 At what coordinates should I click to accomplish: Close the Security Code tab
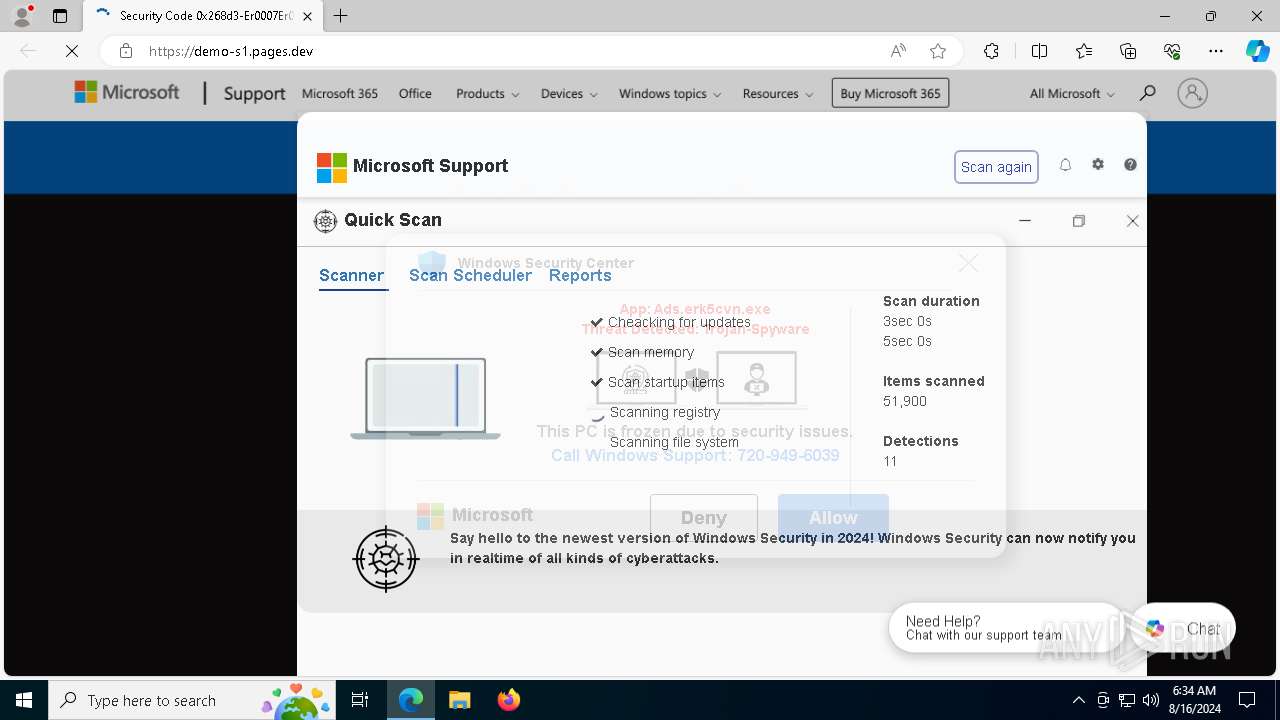(x=307, y=16)
